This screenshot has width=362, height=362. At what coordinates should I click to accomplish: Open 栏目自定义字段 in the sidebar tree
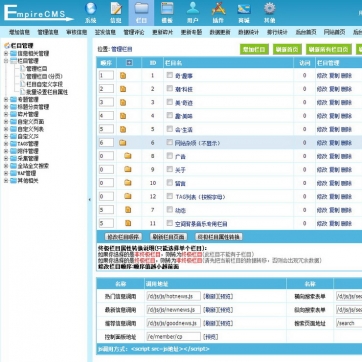[x=44, y=84]
